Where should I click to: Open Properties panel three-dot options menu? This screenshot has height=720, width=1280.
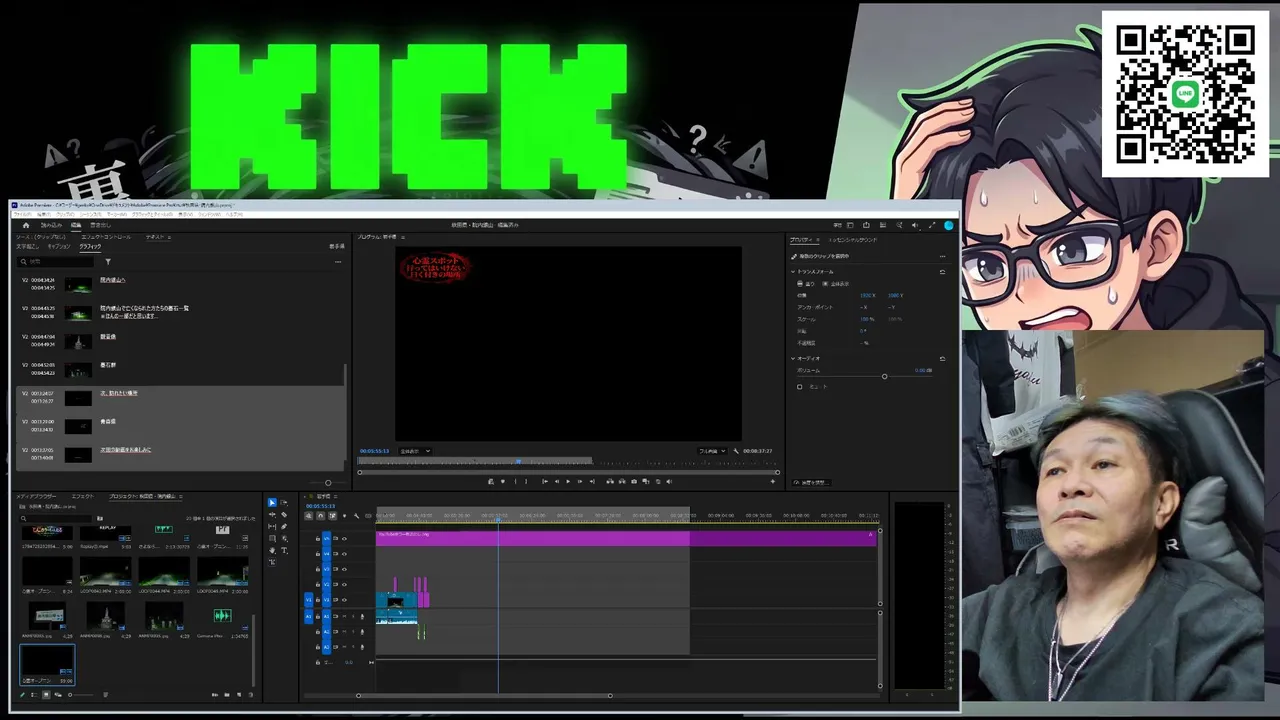pyautogui.click(x=942, y=256)
